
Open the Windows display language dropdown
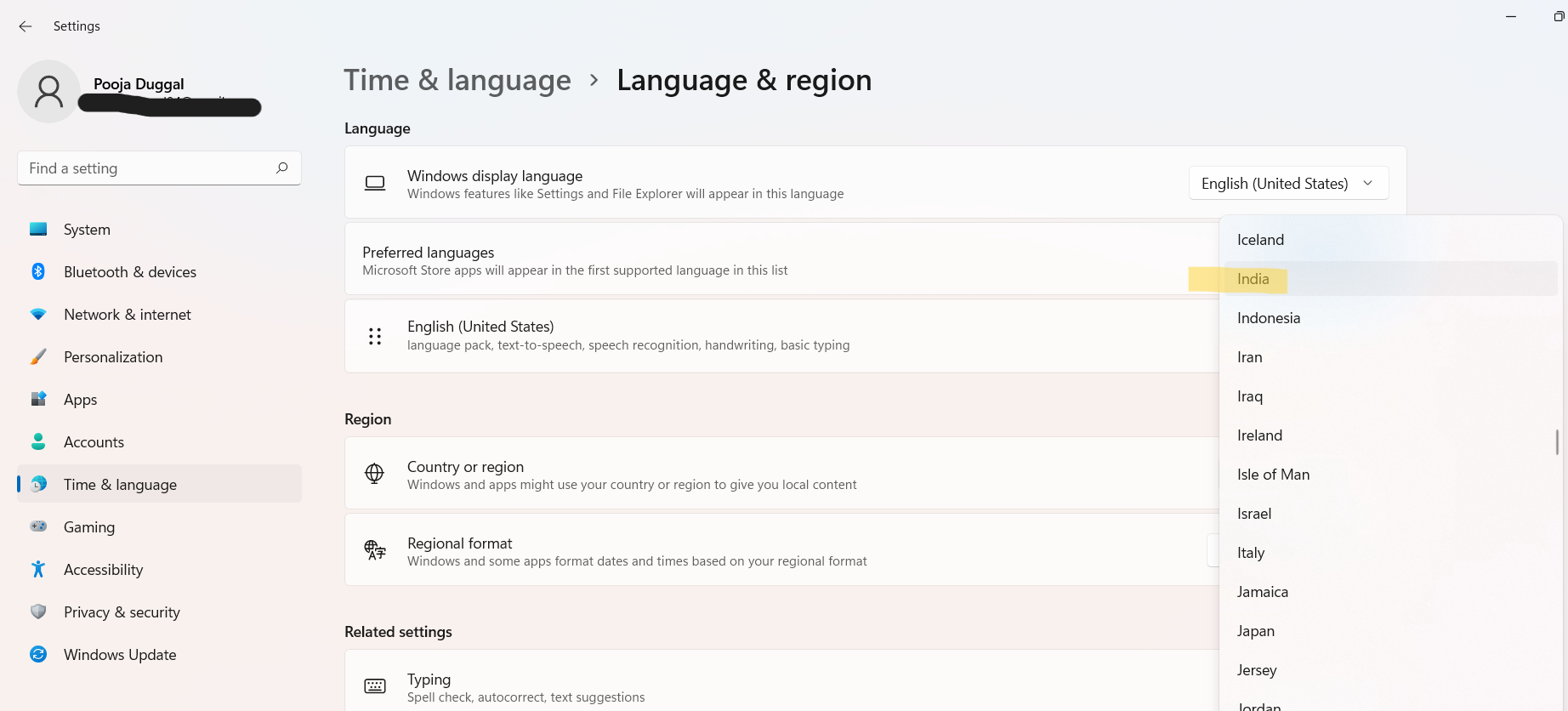click(1288, 183)
